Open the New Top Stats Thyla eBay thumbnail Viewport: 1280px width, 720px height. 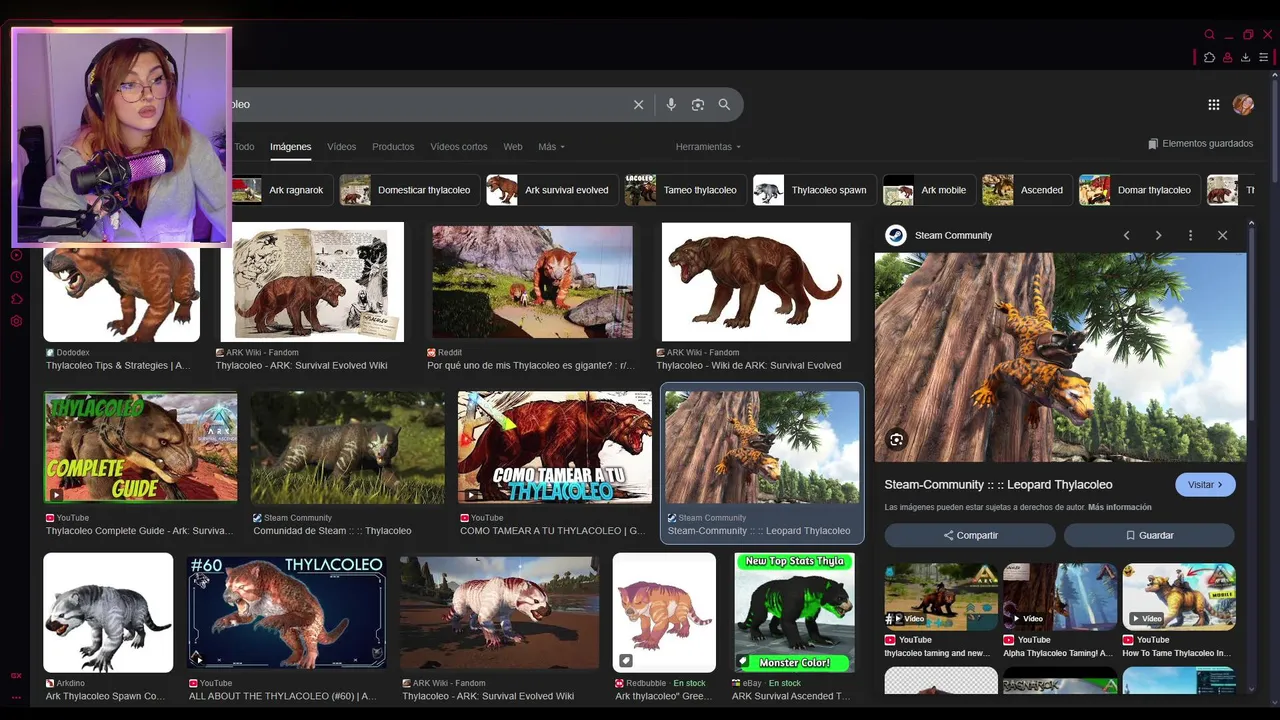click(x=794, y=612)
